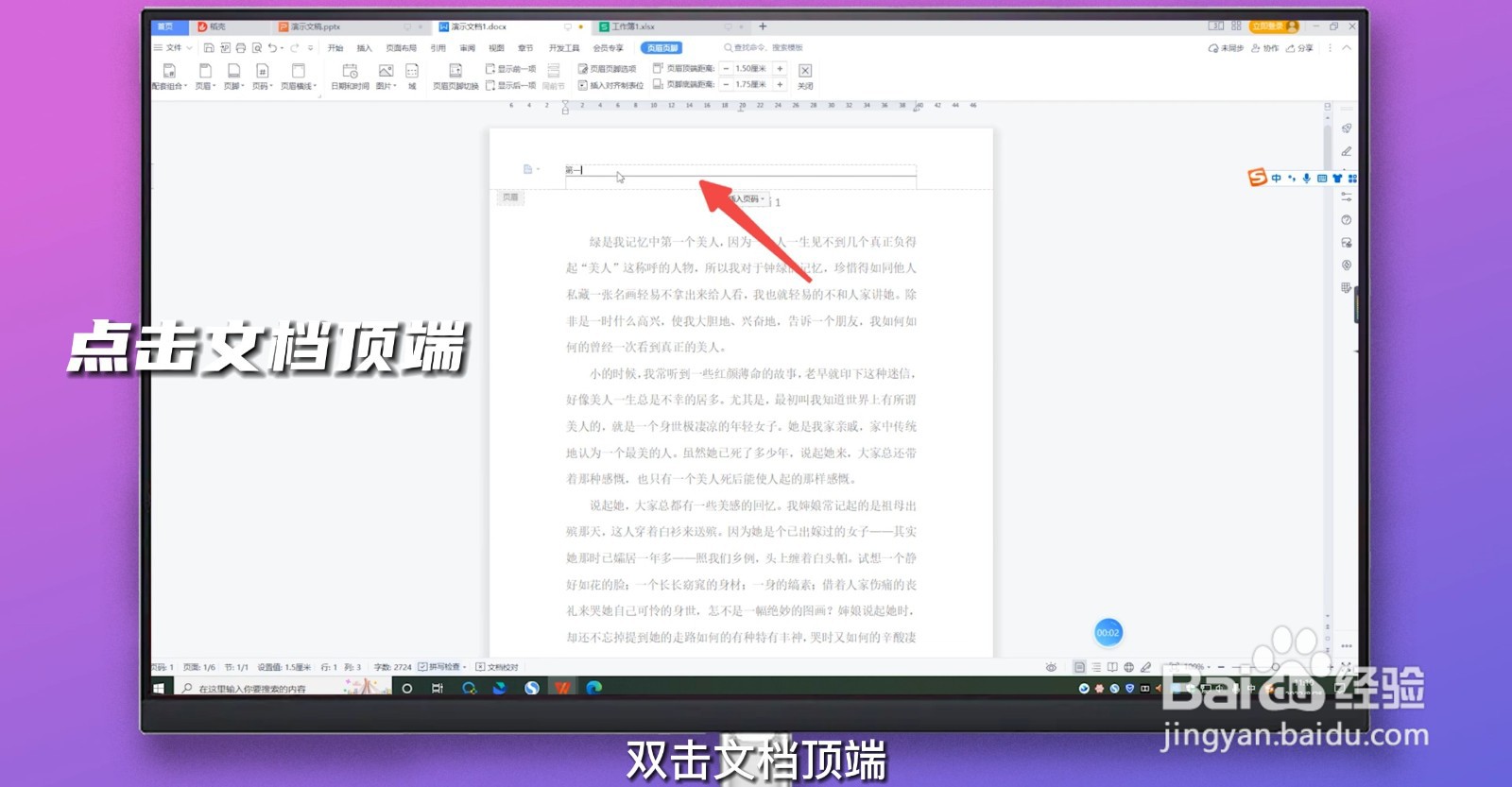This screenshot has height=787, width=1512.
Task: Click 插入对齐制表位 insert alignment tab
Action: 610,85
